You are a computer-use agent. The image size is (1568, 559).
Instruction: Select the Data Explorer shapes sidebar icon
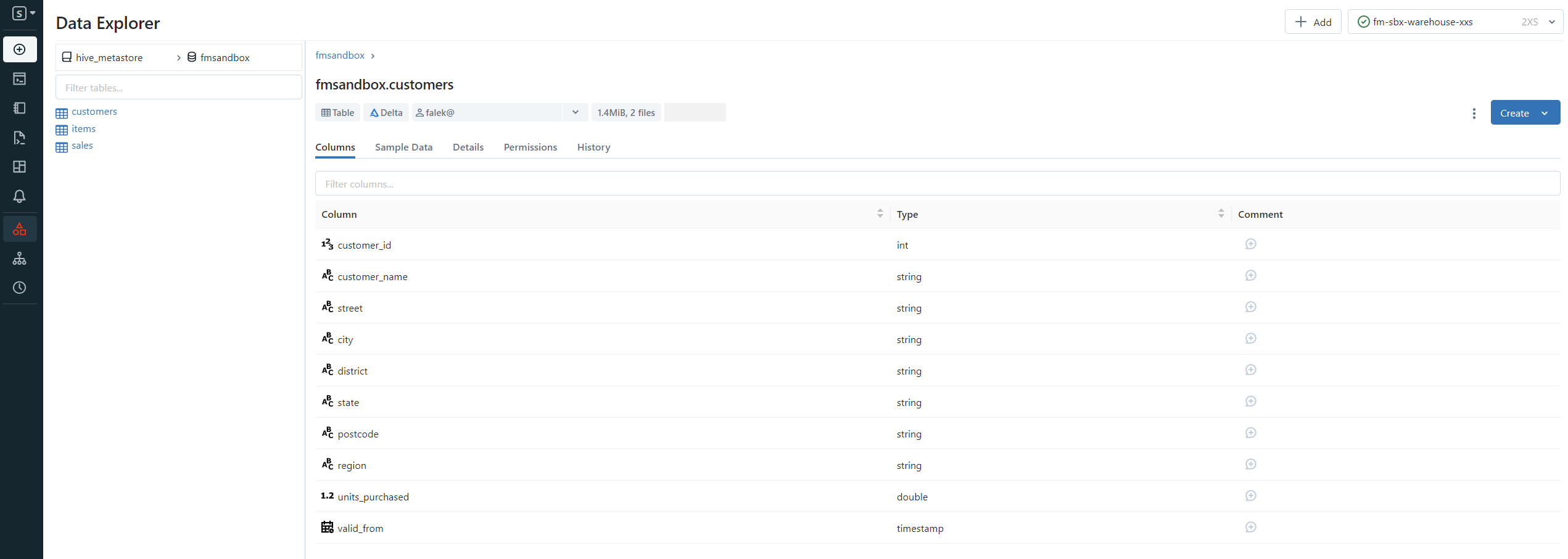[20, 229]
